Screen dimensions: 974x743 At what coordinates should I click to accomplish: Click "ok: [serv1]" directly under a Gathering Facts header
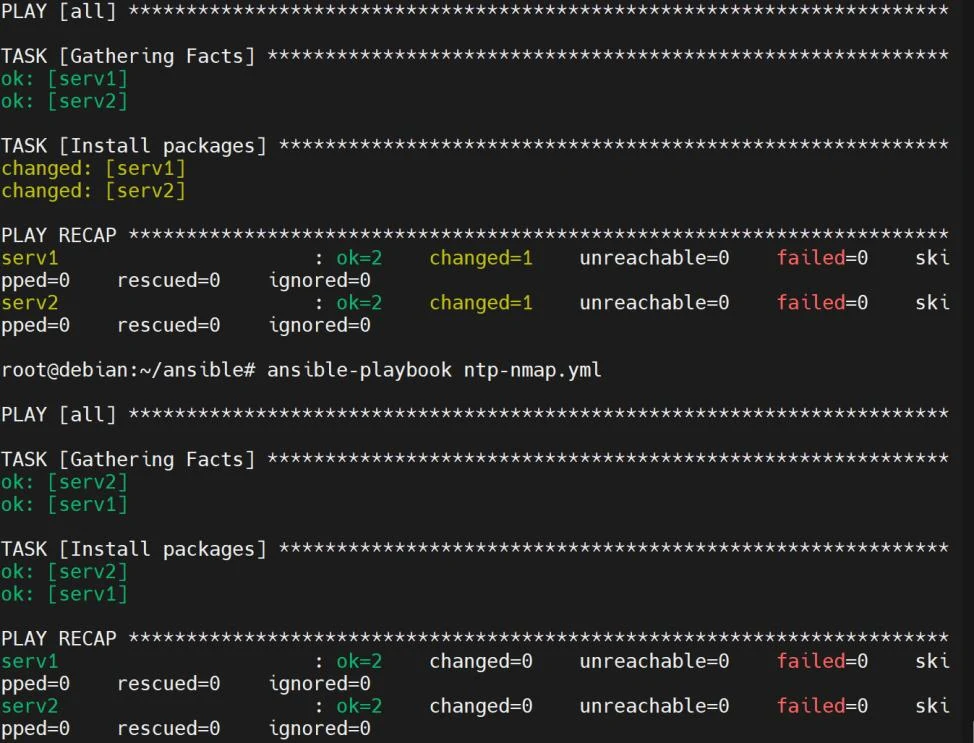(x=65, y=79)
